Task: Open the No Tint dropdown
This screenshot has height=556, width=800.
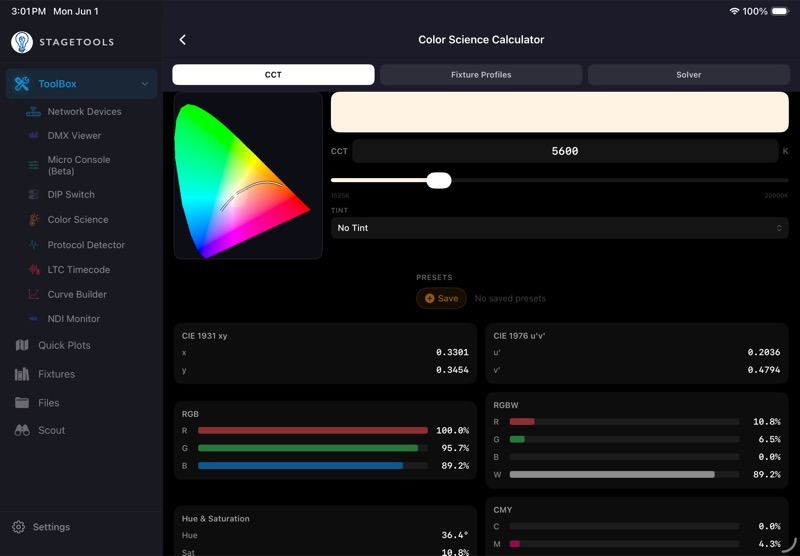Action: 560,228
